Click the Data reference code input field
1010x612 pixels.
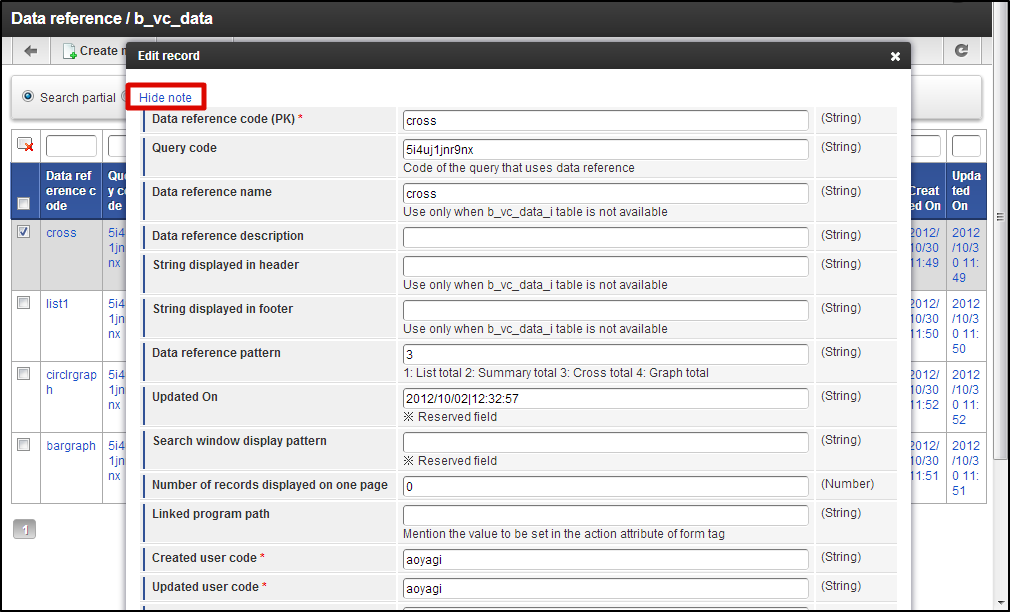(x=605, y=120)
